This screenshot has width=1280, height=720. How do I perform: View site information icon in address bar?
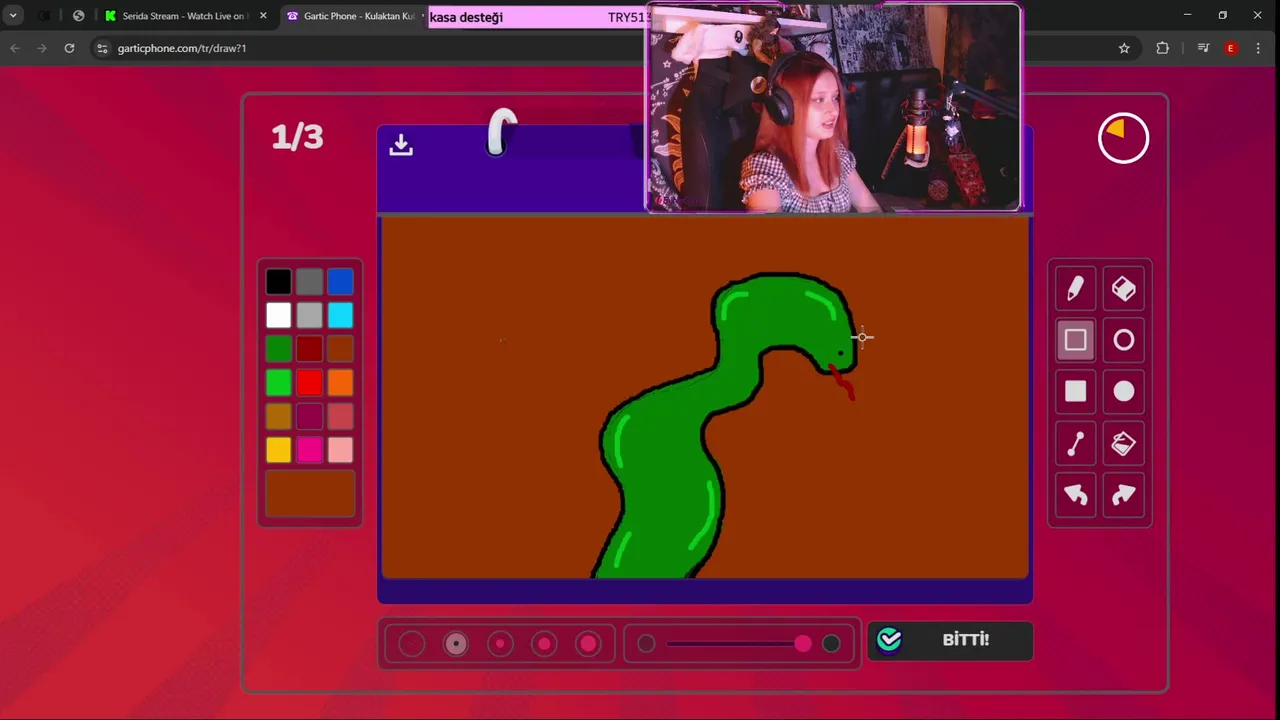point(102,48)
